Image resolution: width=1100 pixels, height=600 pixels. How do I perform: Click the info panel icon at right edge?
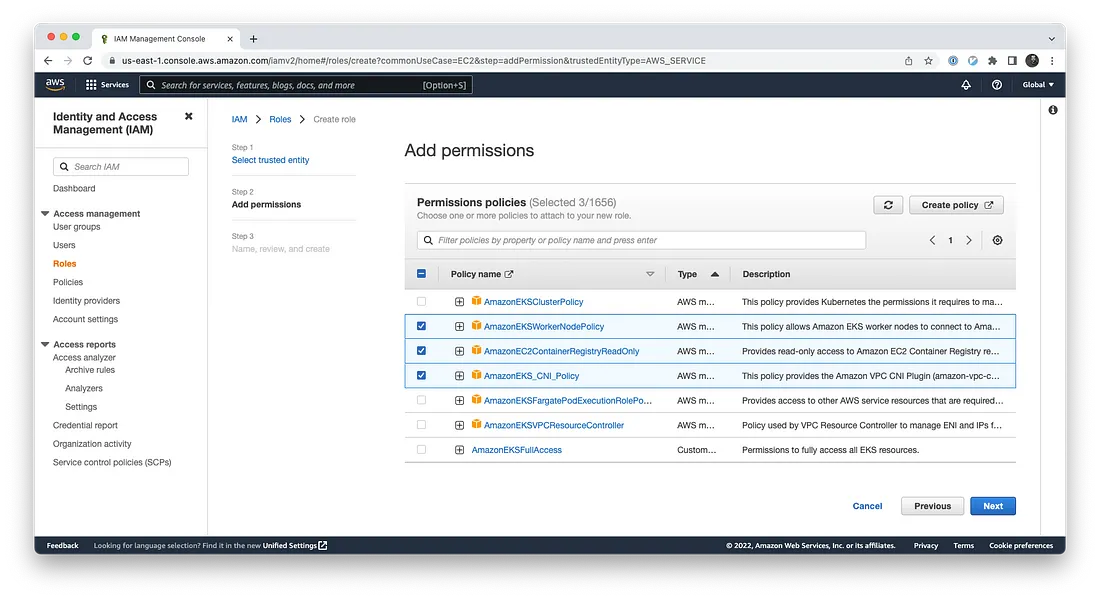tap(1053, 110)
